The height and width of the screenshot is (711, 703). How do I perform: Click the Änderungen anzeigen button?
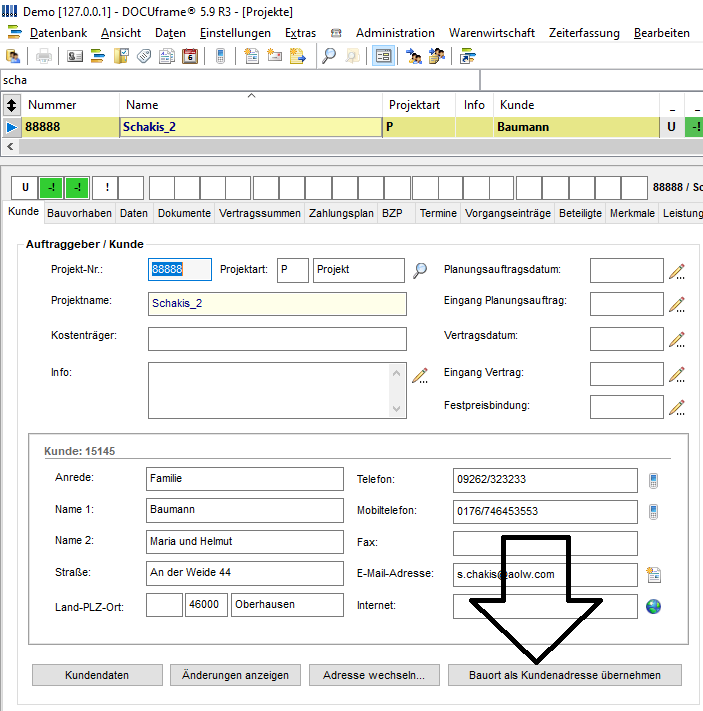(235, 675)
